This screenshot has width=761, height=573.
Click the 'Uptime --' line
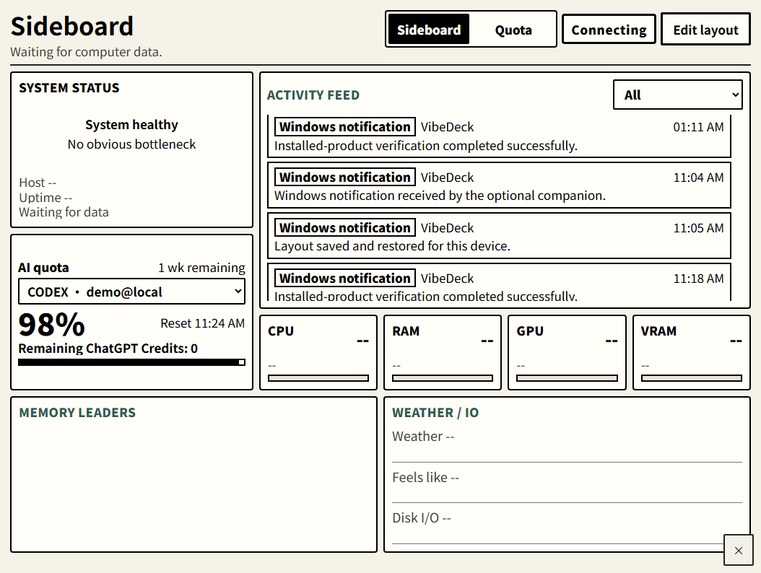(x=46, y=197)
